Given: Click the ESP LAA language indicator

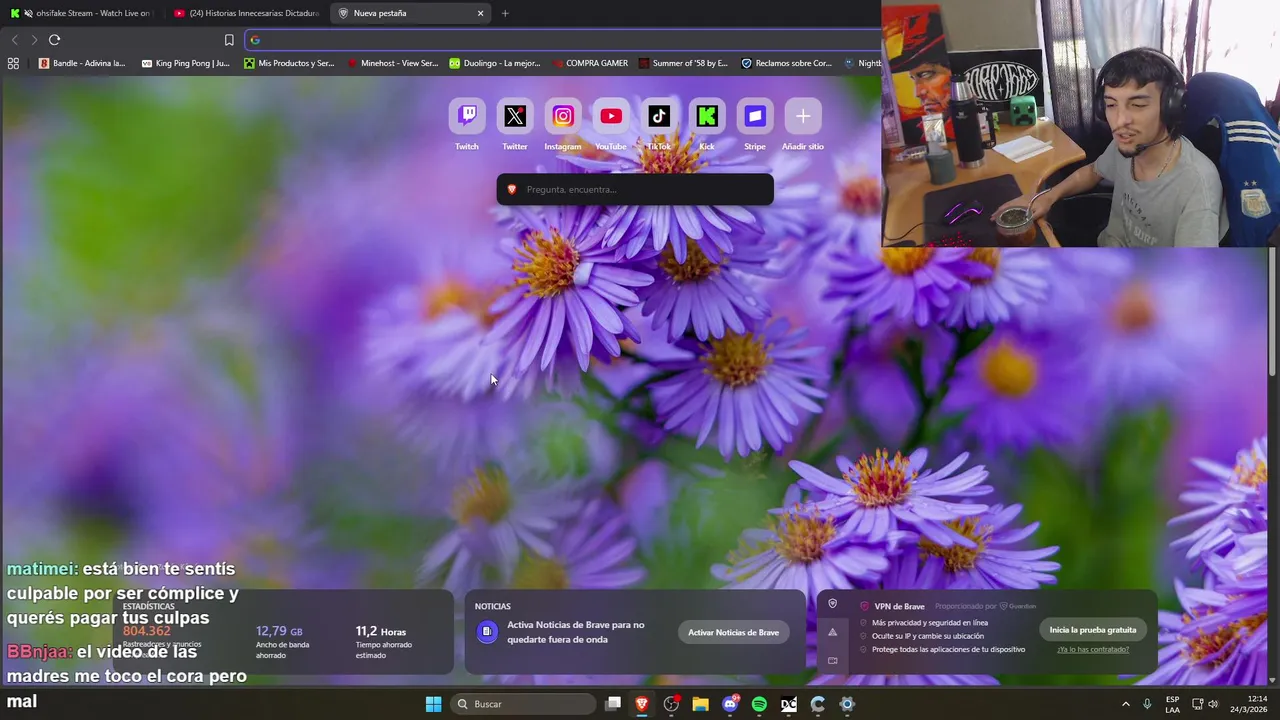Looking at the screenshot, I should pyautogui.click(x=1172, y=704).
